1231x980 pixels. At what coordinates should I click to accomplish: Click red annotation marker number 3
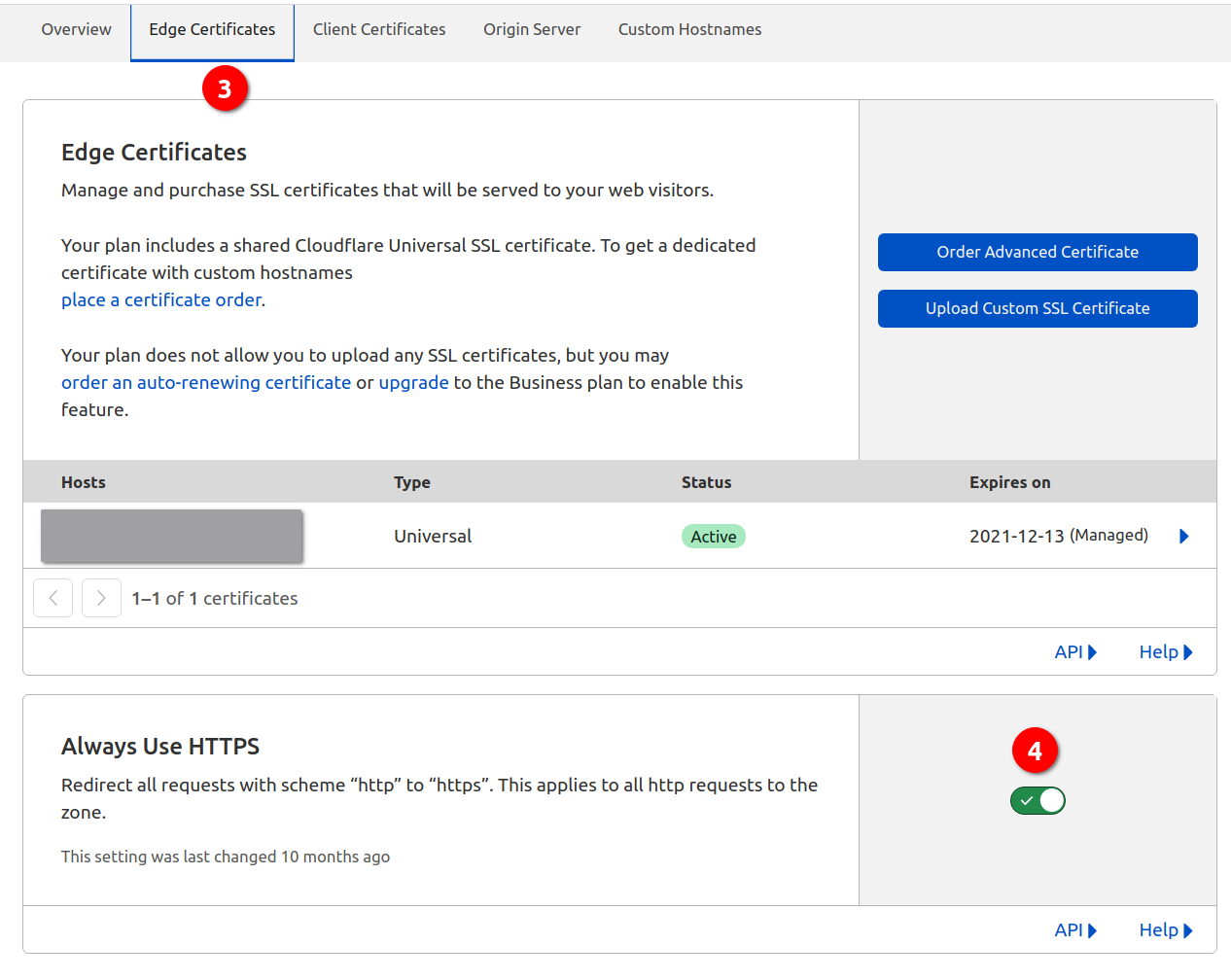click(x=225, y=88)
